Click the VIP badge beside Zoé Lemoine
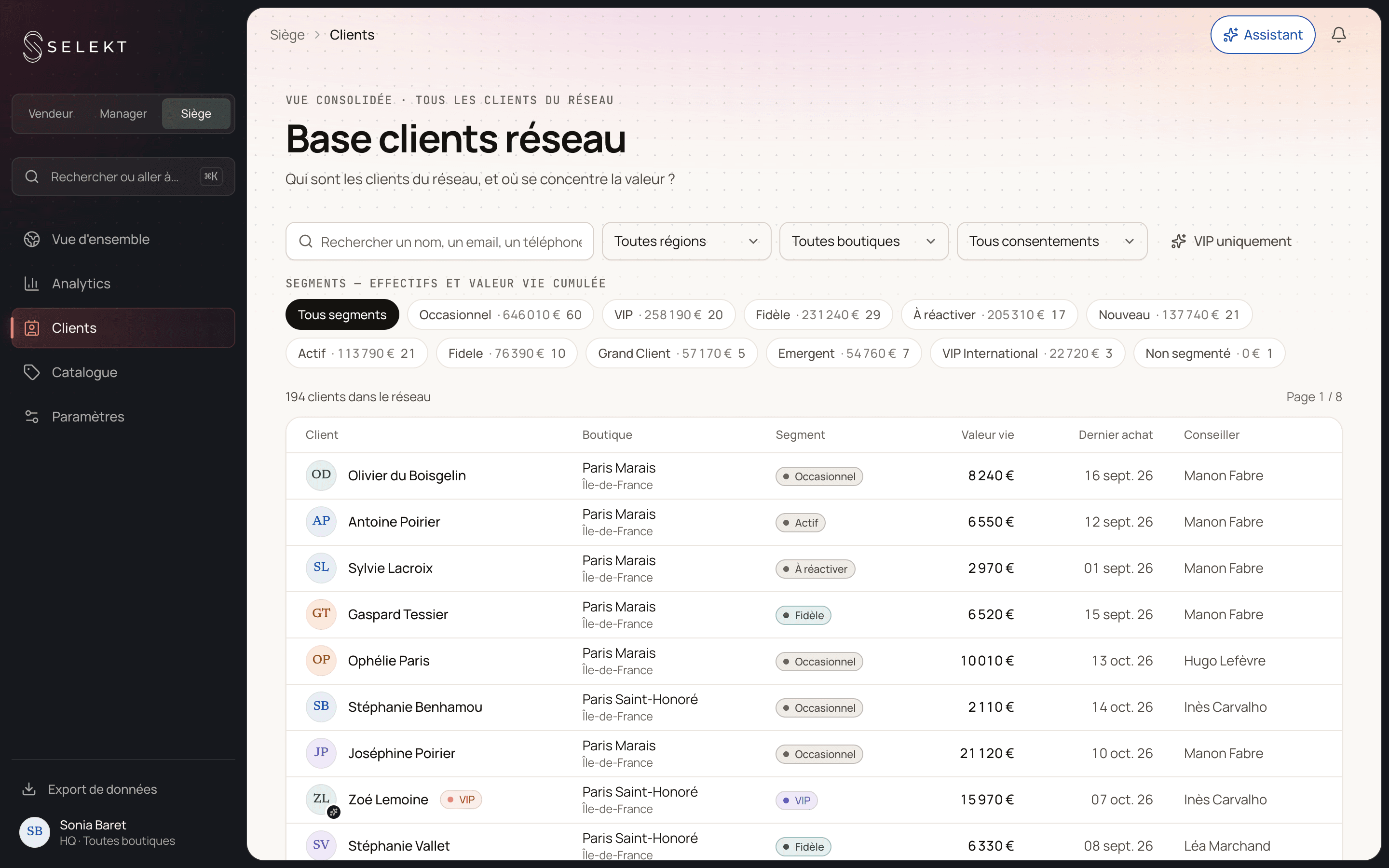The height and width of the screenshot is (868, 1389). pos(461,799)
